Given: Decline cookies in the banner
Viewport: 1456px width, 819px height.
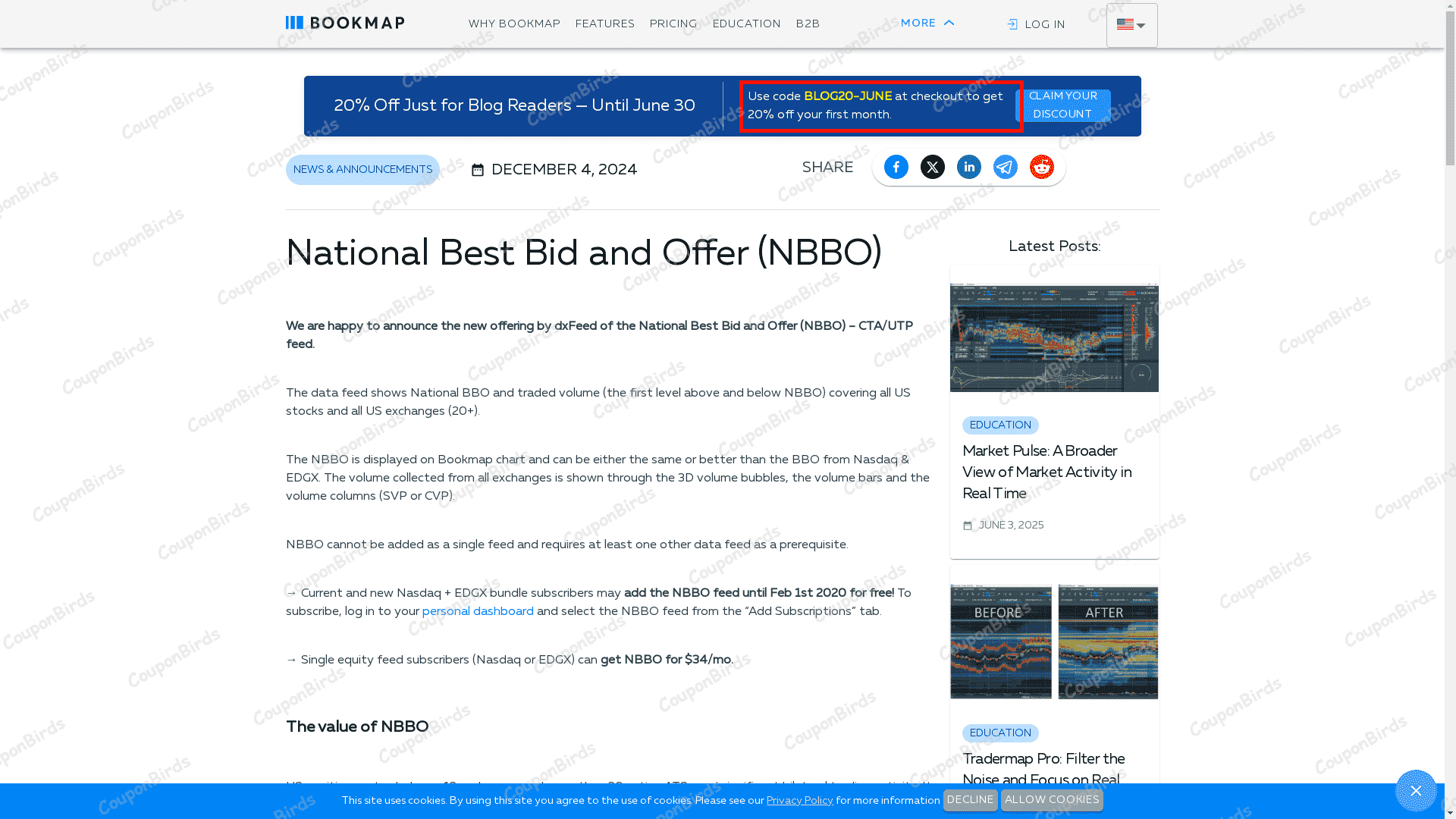Looking at the screenshot, I should pos(970,800).
